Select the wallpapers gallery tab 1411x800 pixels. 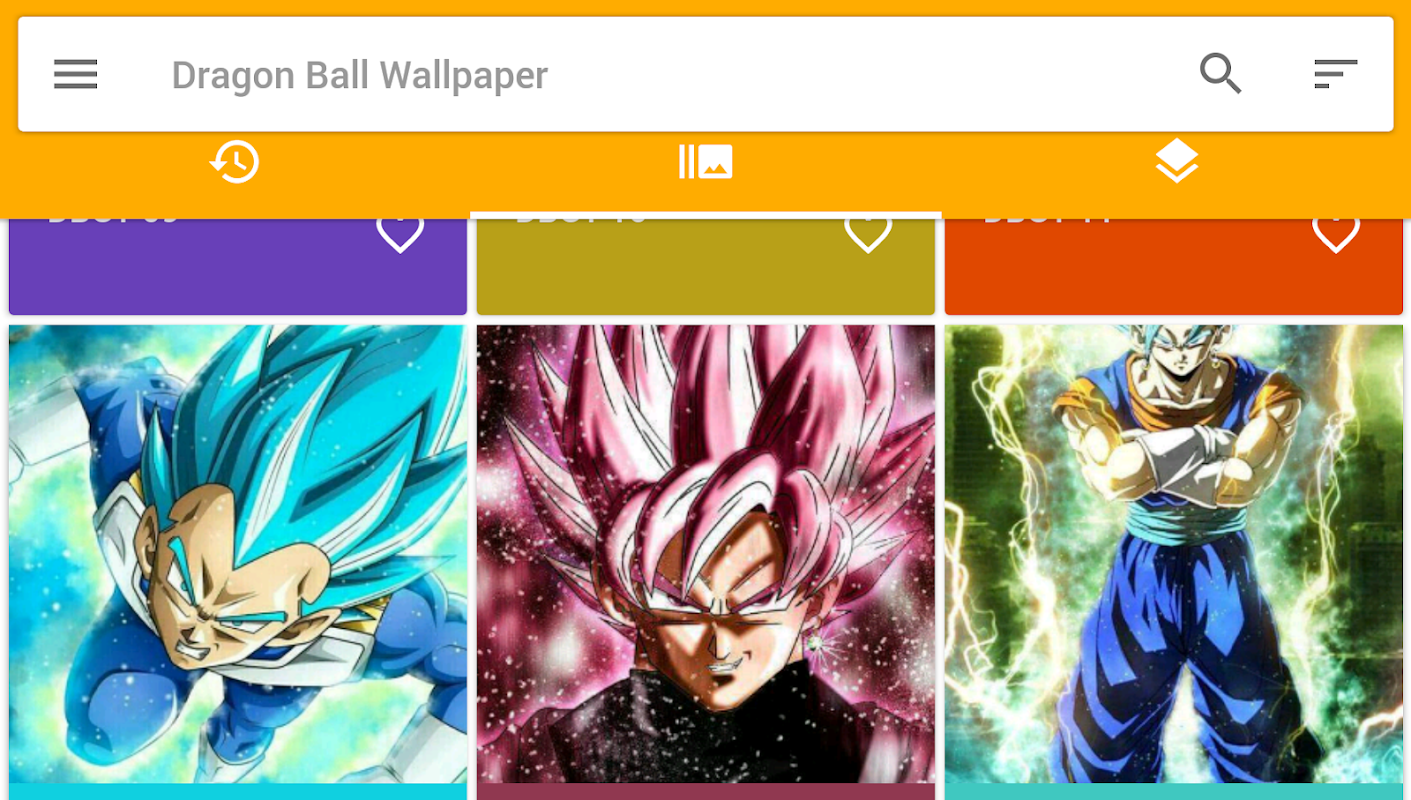tap(706, 162)
